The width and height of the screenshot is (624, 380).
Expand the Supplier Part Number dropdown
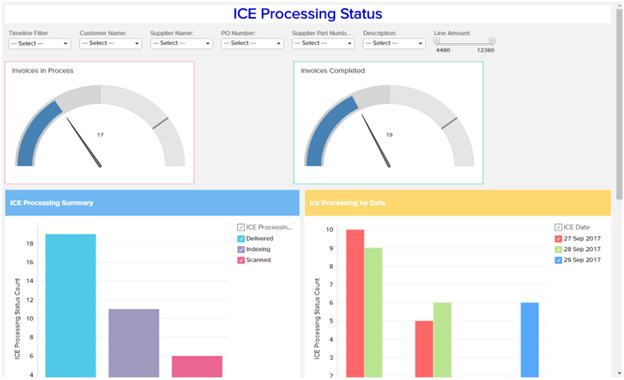click(x=323, y=43)
